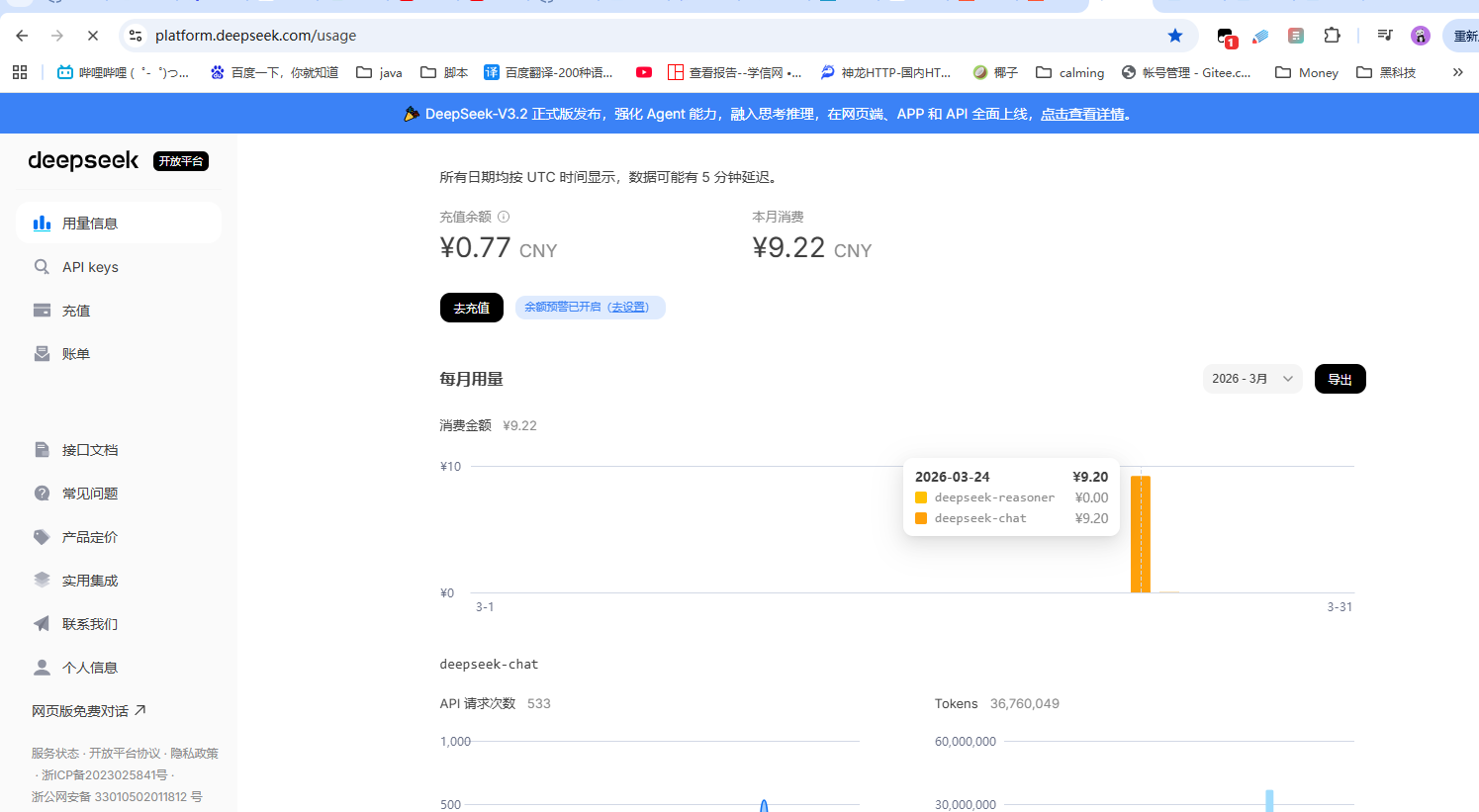Click the orange 03-24 bar in chart

click(1141, 534)
